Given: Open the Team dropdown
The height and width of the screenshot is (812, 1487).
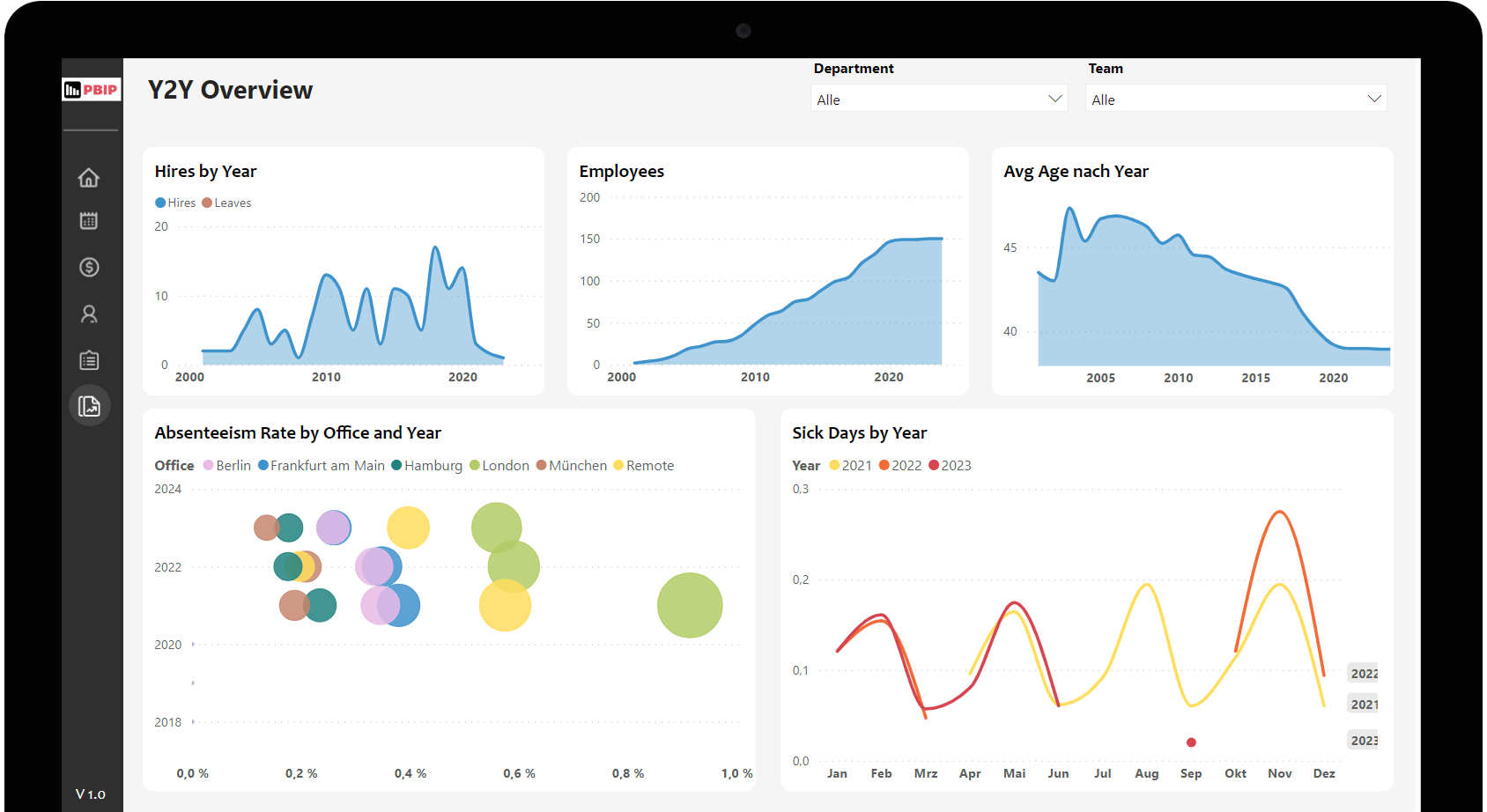Looking at the screenshot, I should tap(1236, 99).
